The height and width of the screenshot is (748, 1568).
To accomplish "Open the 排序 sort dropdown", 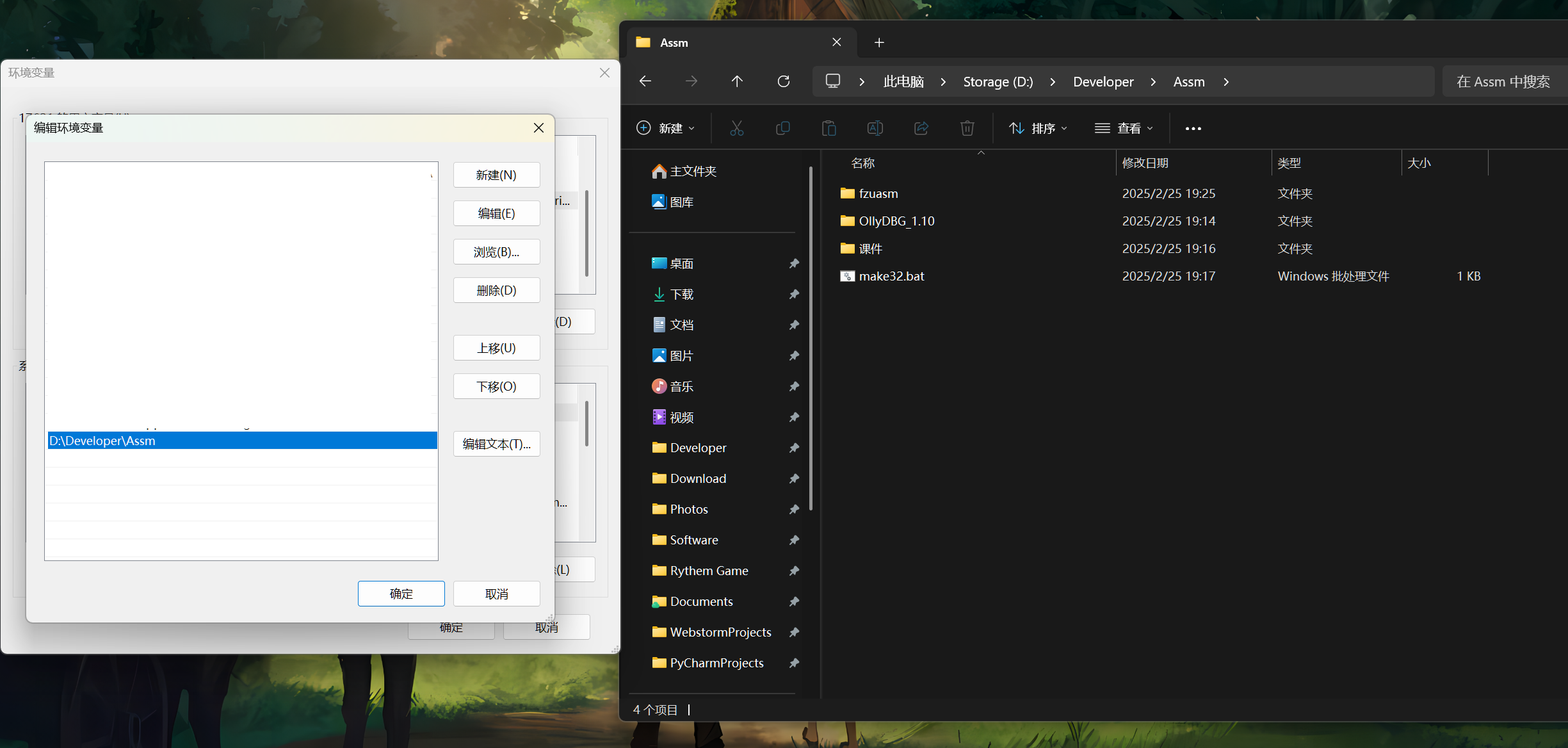I will click(x=1038, y=128).
